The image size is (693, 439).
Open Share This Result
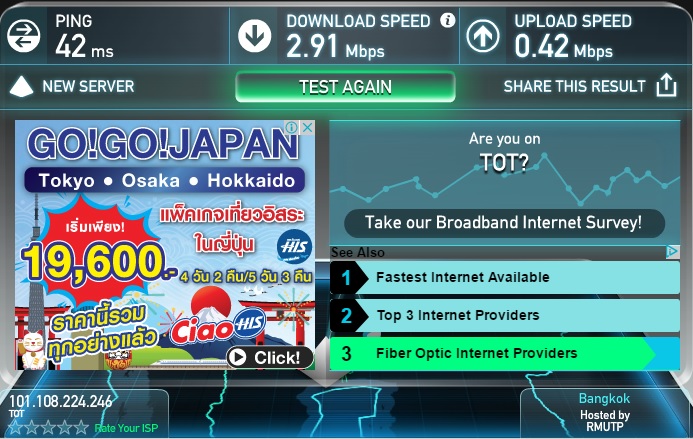click(575, 86)
